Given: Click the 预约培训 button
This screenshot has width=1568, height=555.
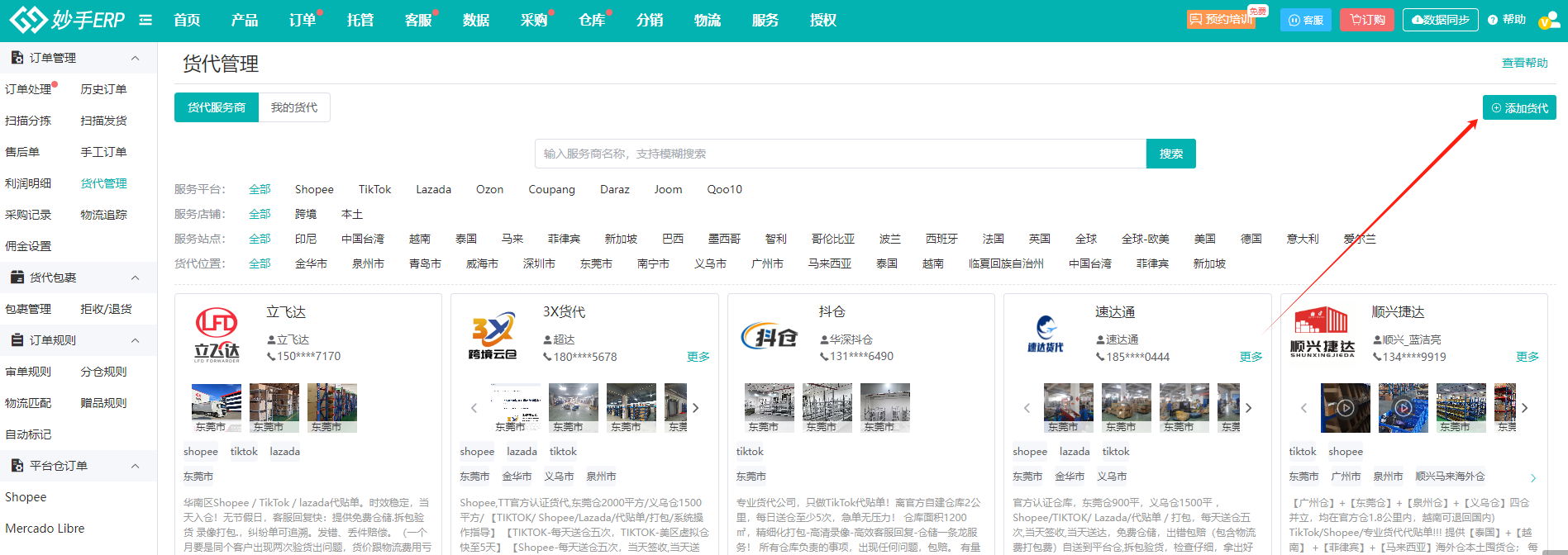Looking at the screenshot, I should [x=1221, y=20].
